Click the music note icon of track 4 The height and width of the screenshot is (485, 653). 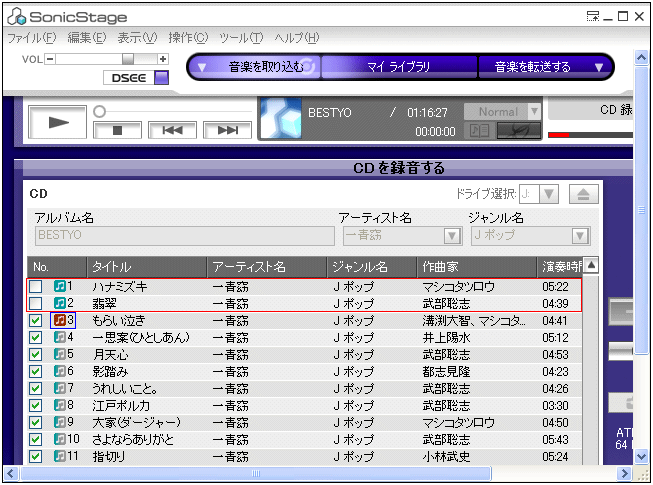point(60,337)
